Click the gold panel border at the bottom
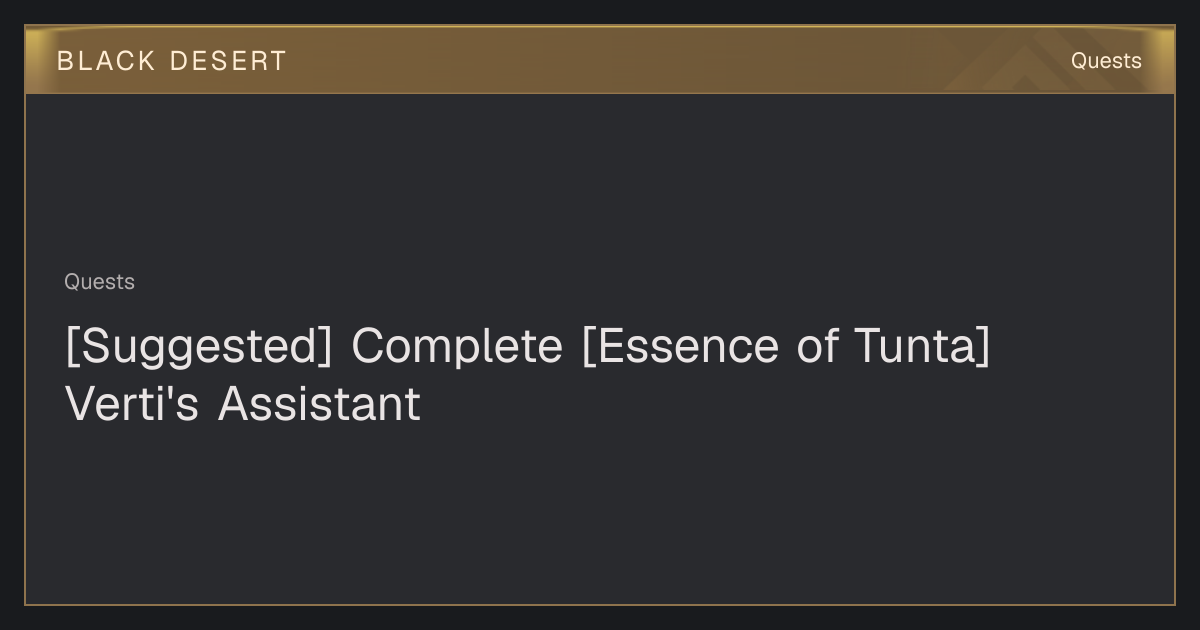 click(600, 604)
